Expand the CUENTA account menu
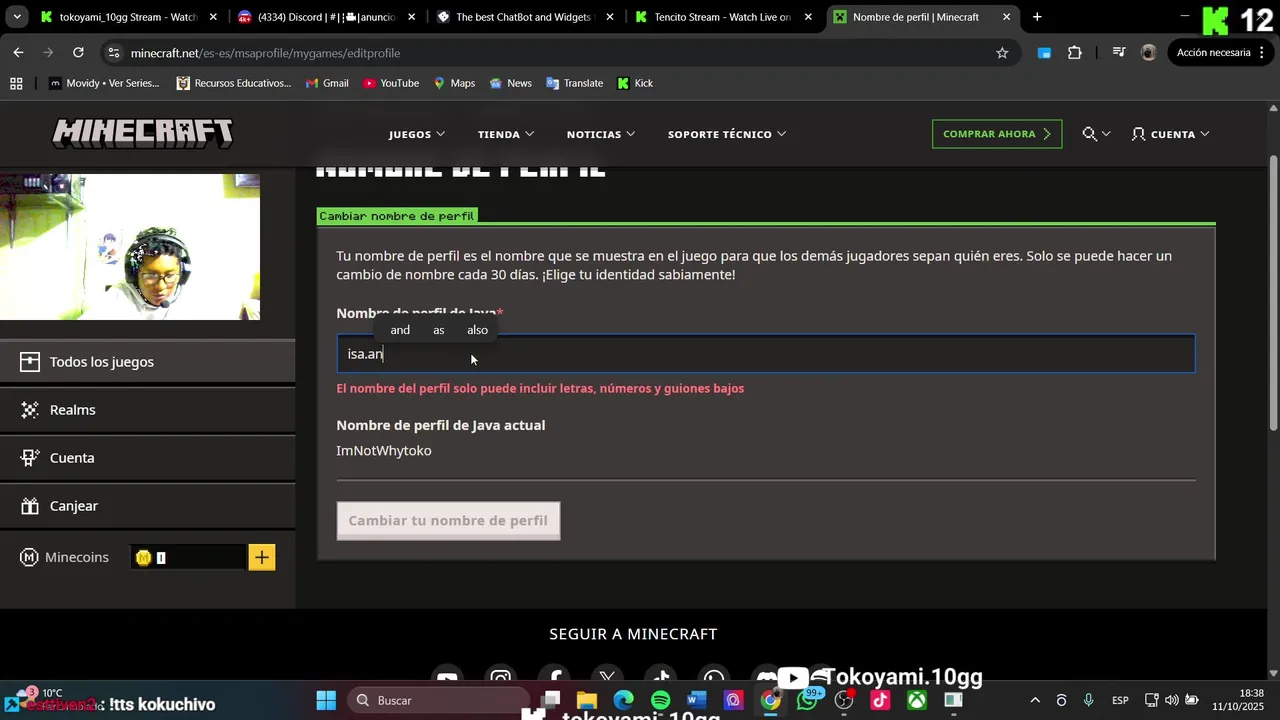Viewport: 1280px width, 720px height. (1170, 134)
